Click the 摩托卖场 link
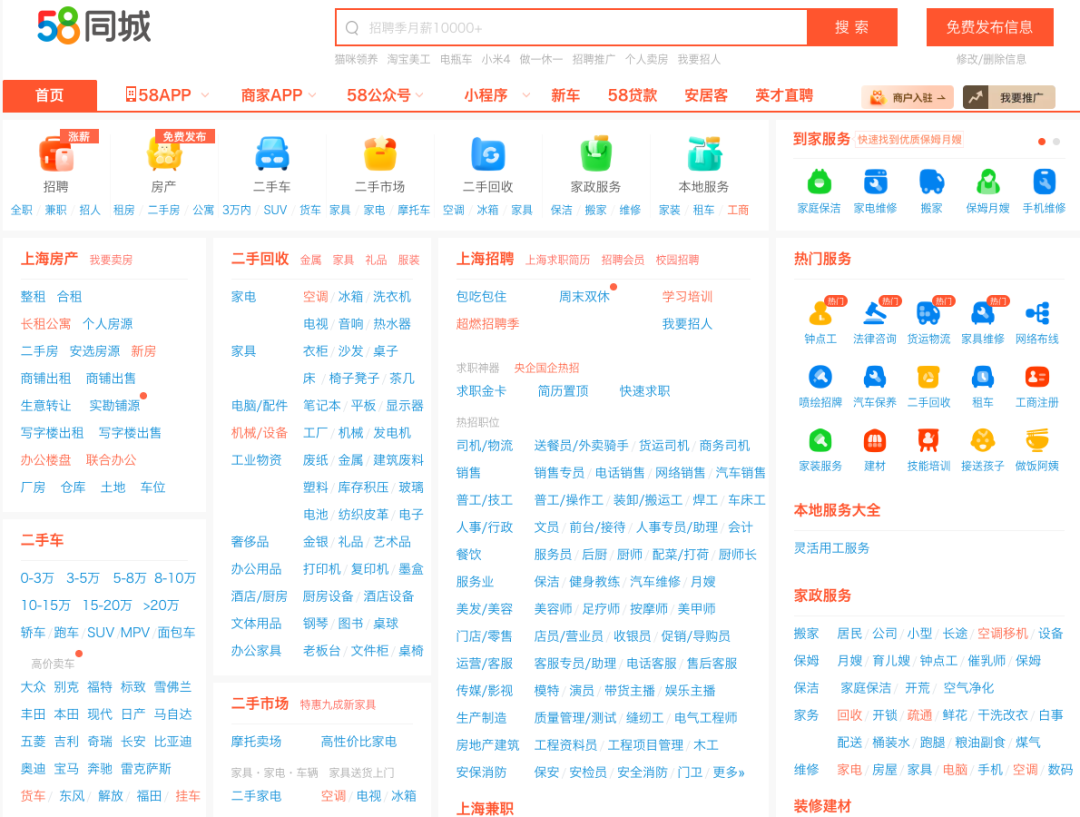1080x817 pixels. point(256,742)
